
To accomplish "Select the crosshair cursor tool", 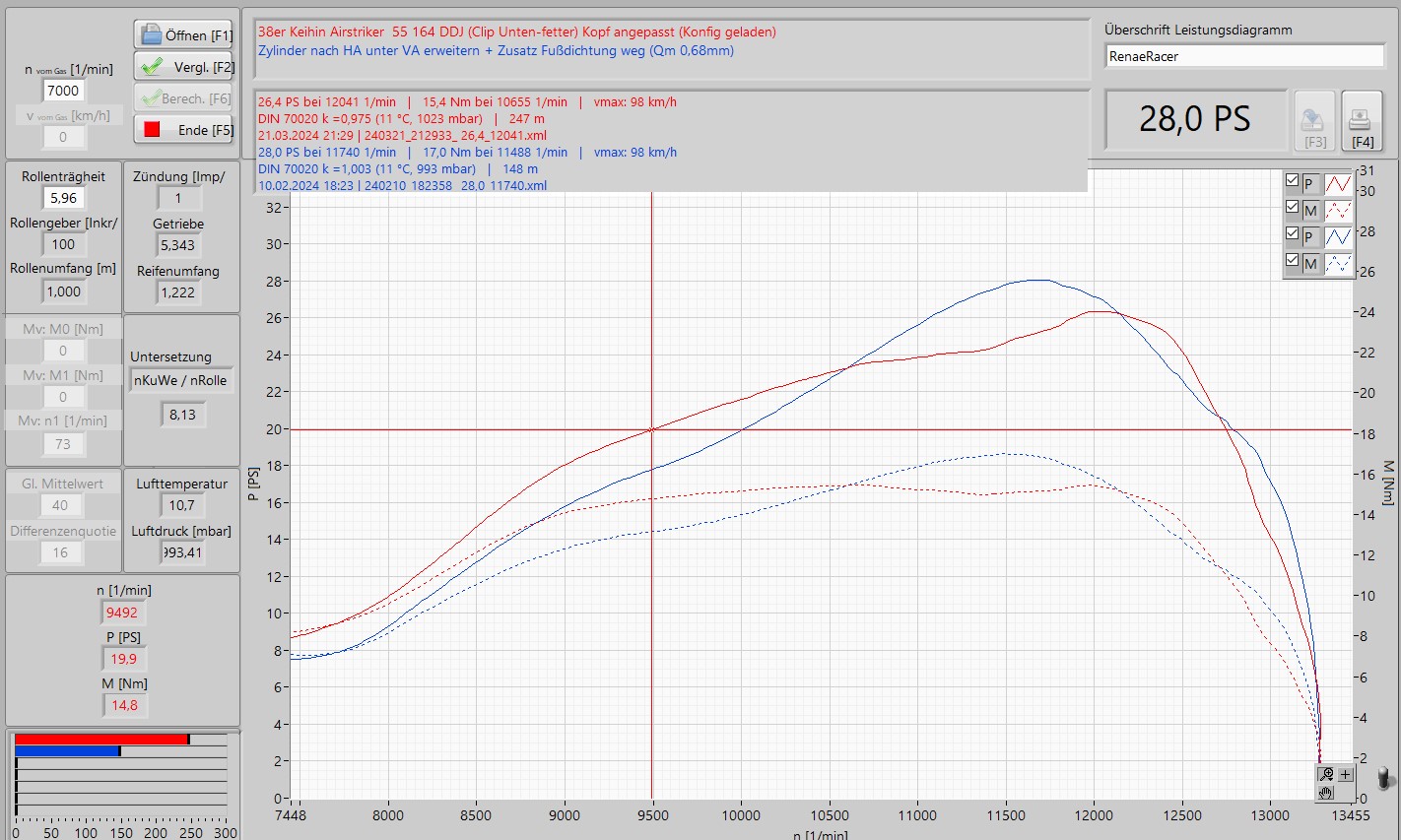I will 1346,774.
